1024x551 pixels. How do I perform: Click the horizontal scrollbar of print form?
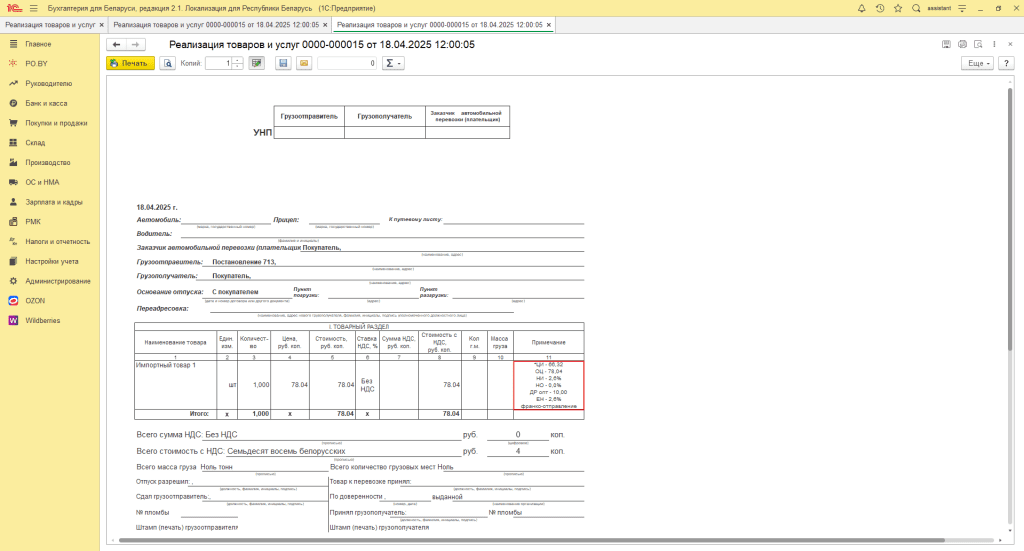coord(531,540)
